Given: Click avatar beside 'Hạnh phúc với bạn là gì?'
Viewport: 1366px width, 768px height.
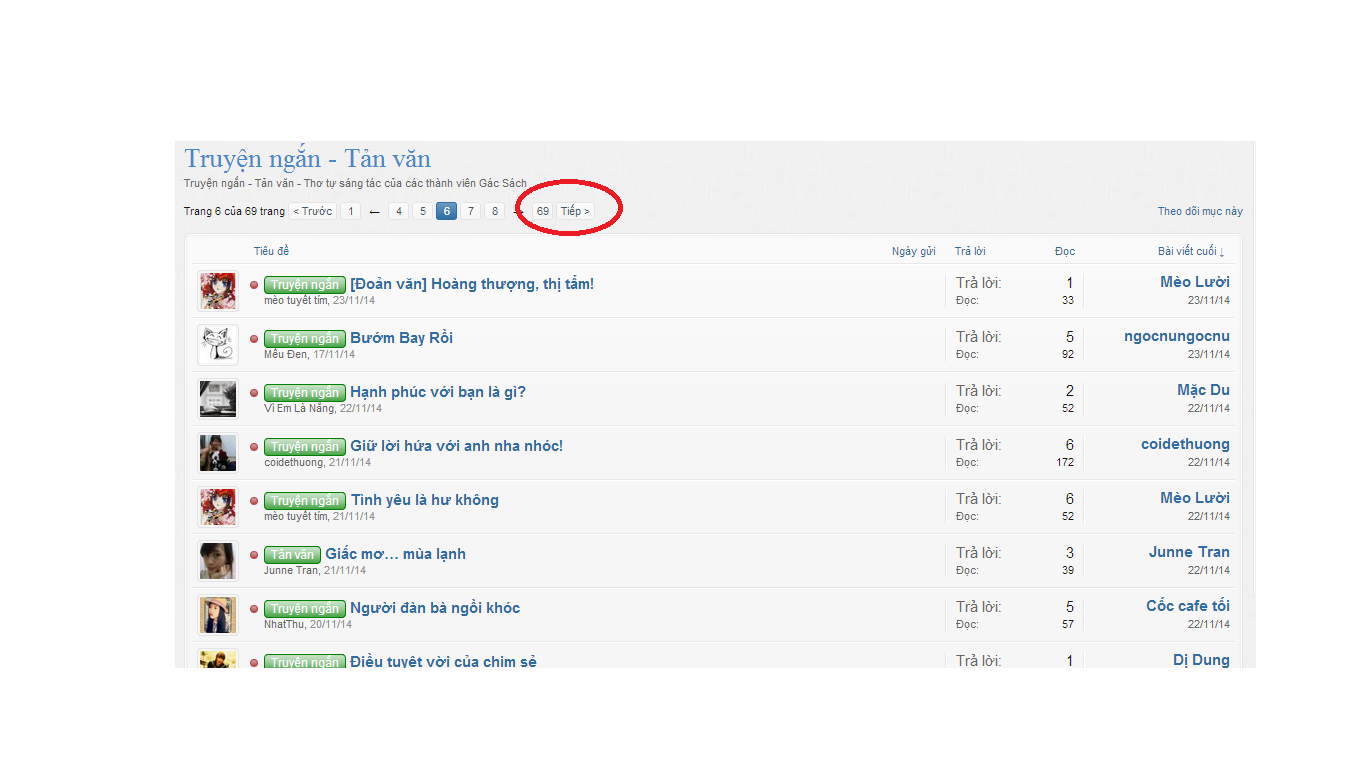Looking at the screenshot, I should pyautogui.click(x=218, y=399).
